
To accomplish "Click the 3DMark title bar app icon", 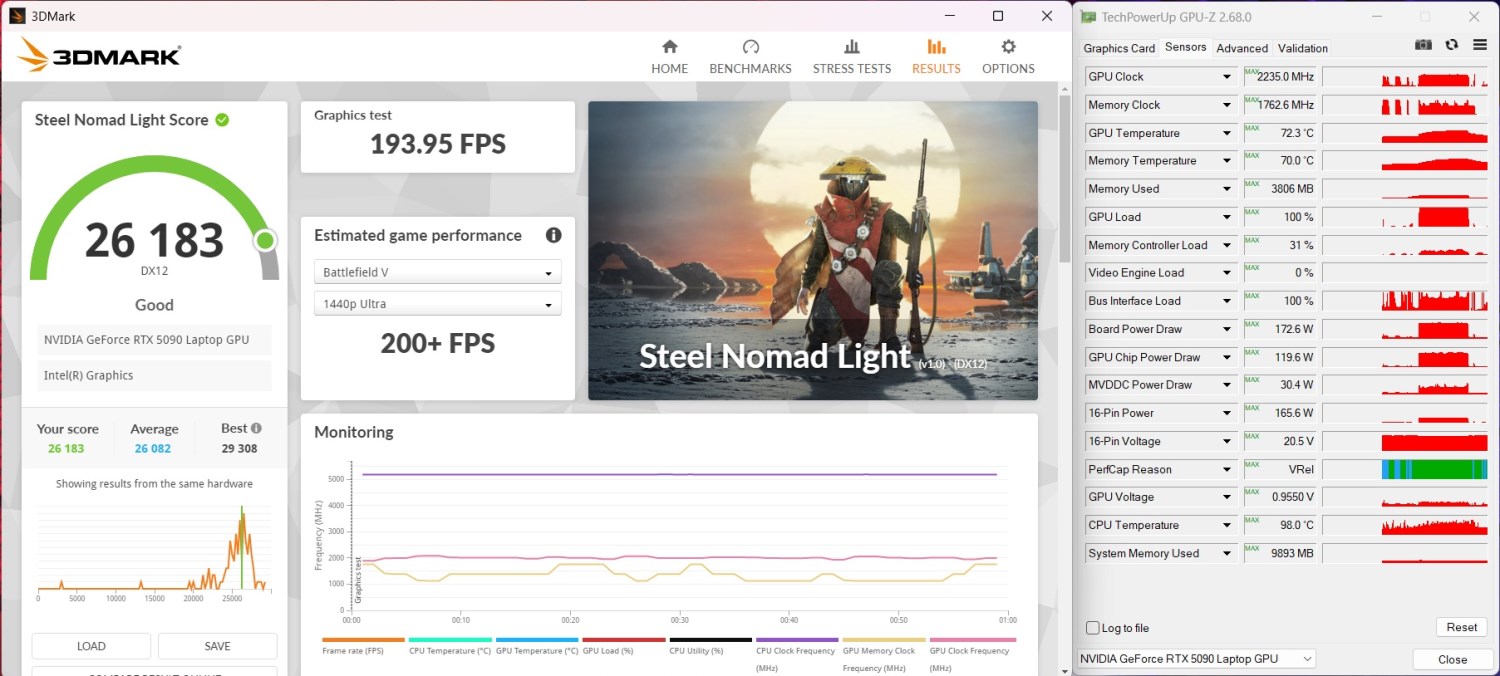I will click(17, 16).
